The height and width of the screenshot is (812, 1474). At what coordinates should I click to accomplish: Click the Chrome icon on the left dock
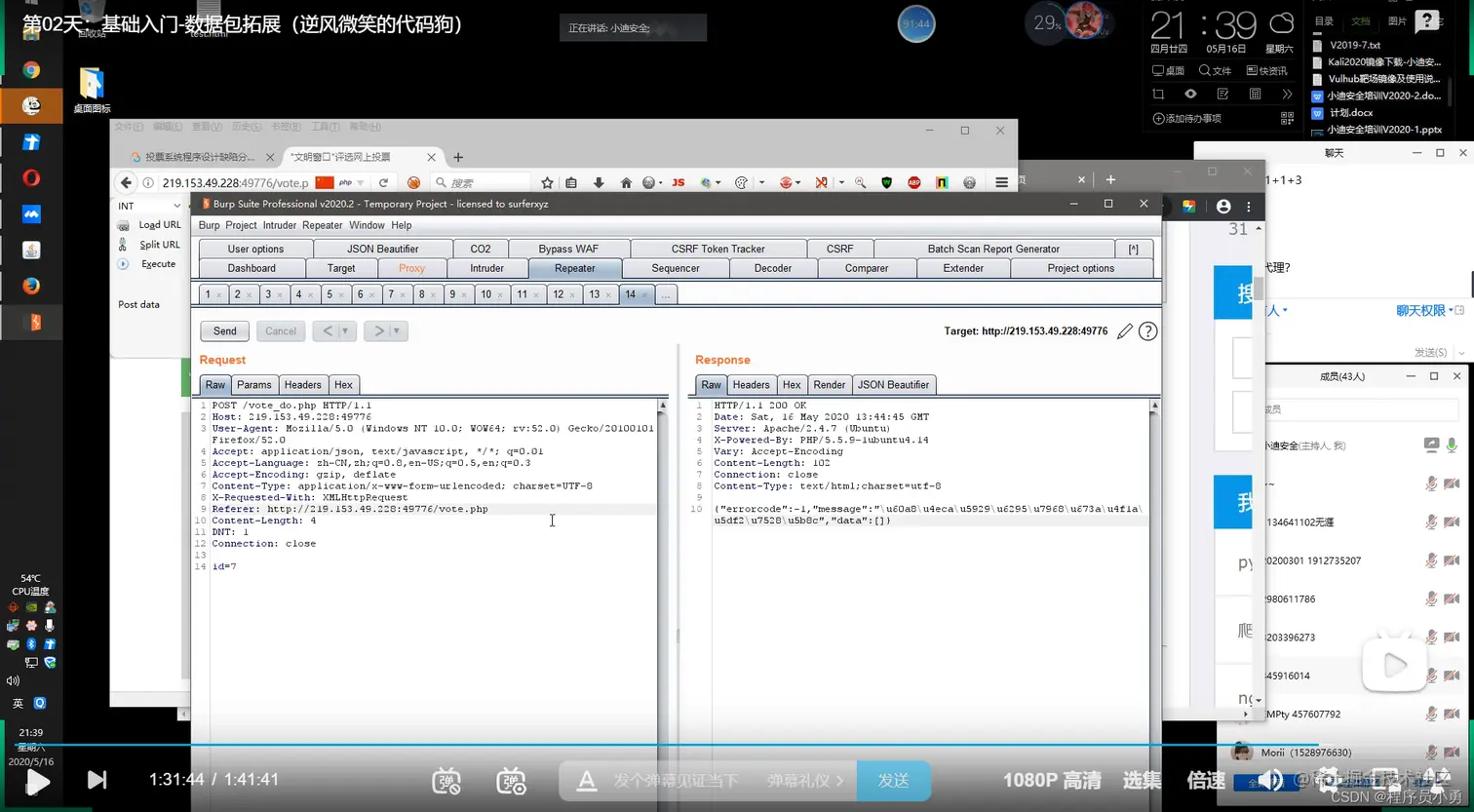click(x=31, y=70)
